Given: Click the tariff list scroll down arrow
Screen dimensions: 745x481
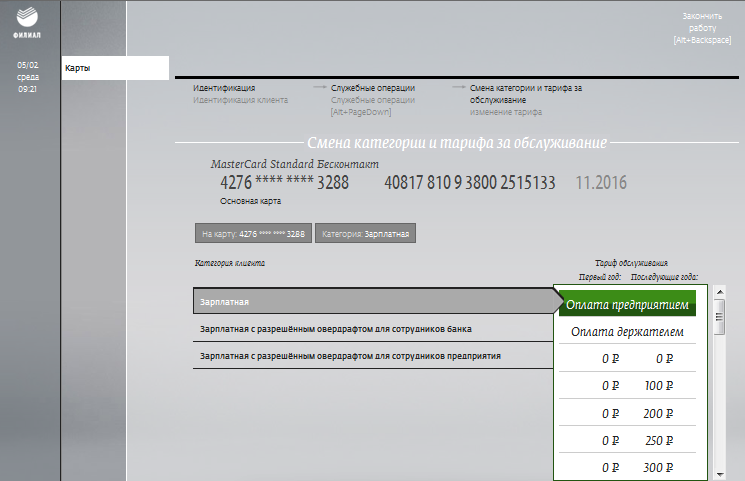Looking at the screenshot, I should click(720, 474).
